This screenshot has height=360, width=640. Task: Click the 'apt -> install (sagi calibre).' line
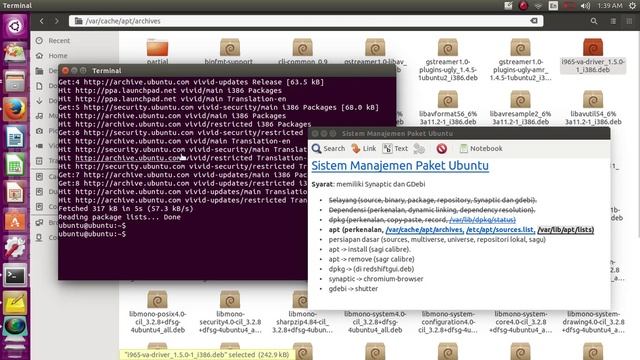pyautogui.click(x=369, y=249)
